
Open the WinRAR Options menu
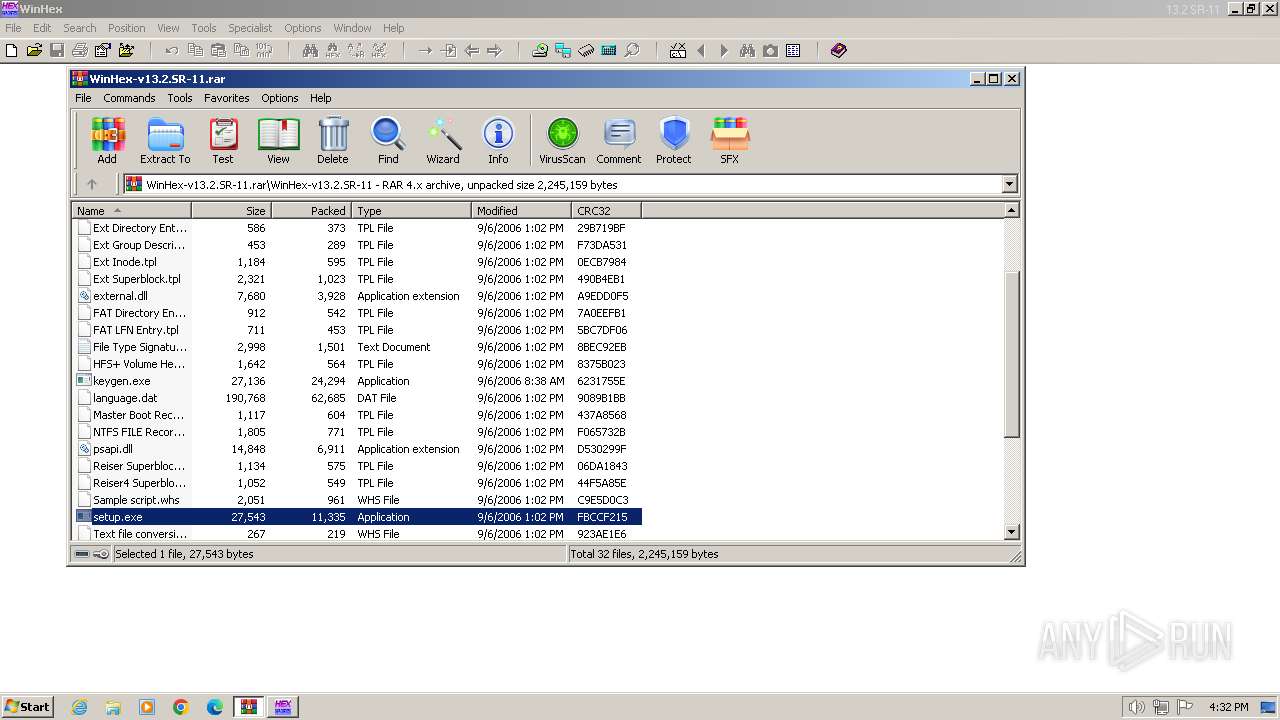pyautogui.click(x=280, y=98)
